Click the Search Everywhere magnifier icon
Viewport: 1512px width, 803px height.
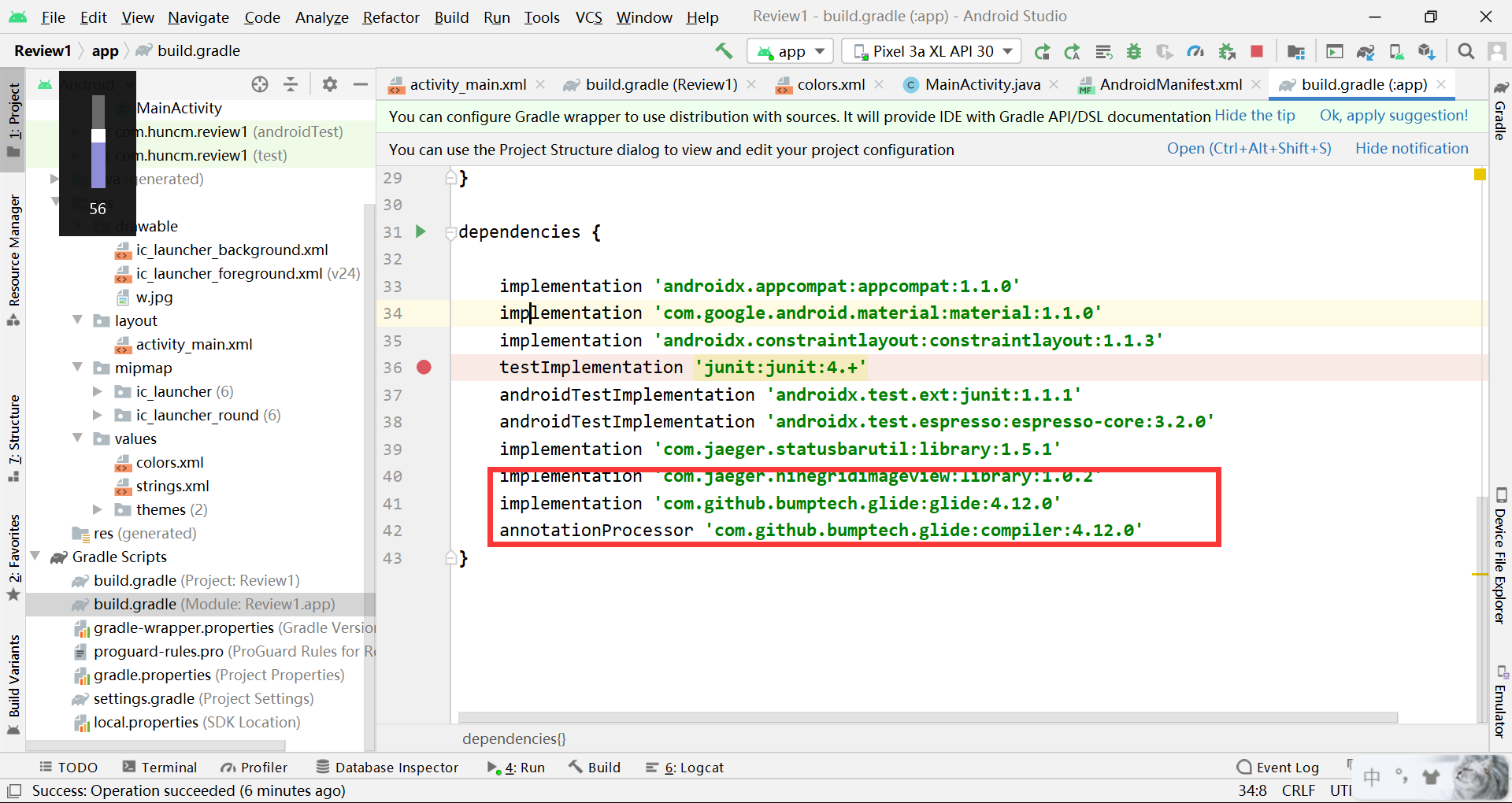(x=1466, y=52)
